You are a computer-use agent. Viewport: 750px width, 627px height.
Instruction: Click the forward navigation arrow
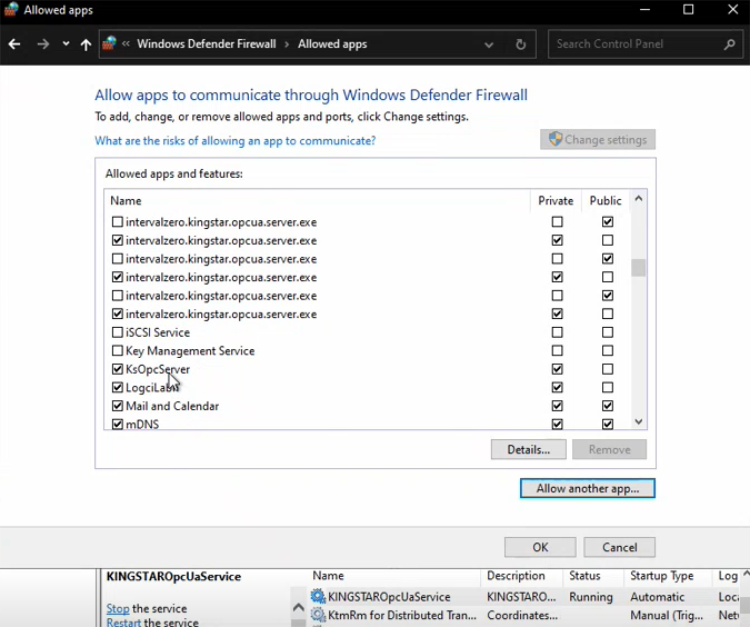(x=43, y=44)
